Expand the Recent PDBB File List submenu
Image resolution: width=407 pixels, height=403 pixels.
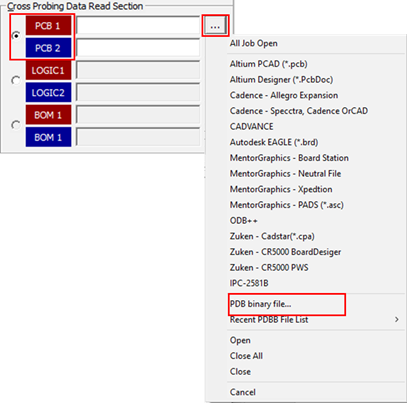pyautogui.click(x=313, y=320)
